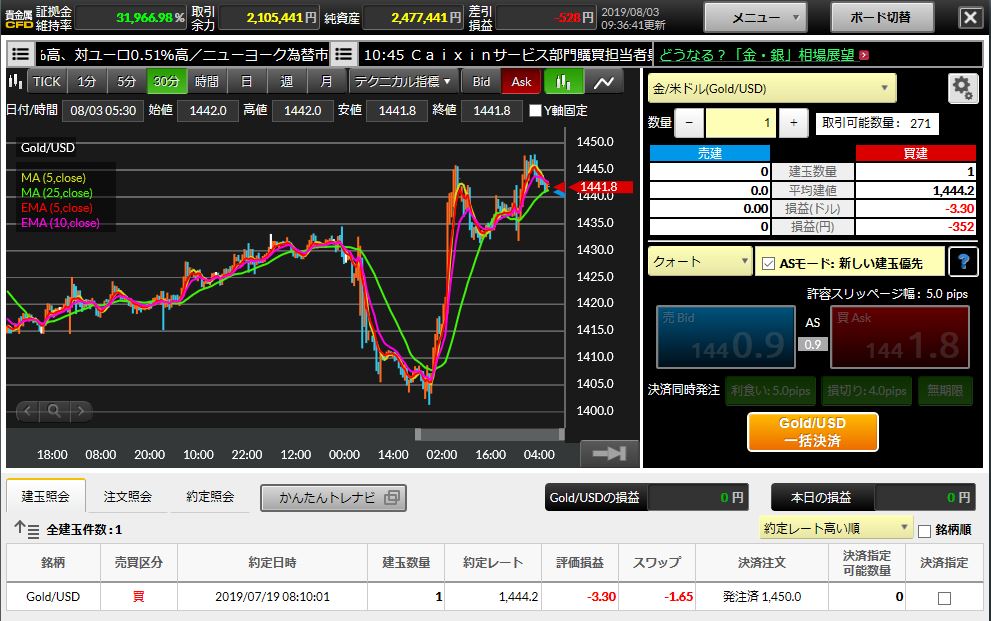The image size is (991, 621).
Task: Open the gold/silver outlook link arrow icon
Action: (x=865, y=56)
